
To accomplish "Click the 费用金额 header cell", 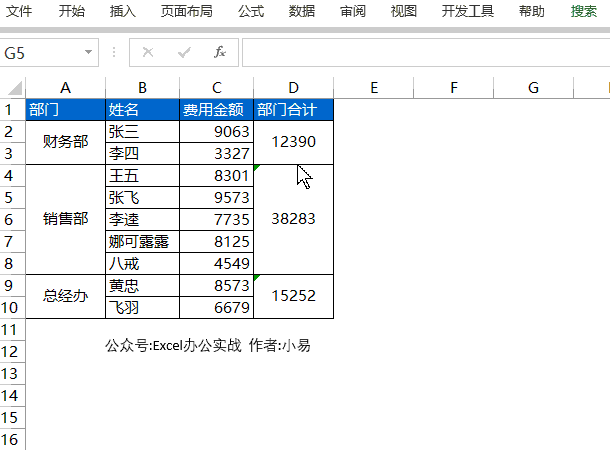I will [216, 110].
